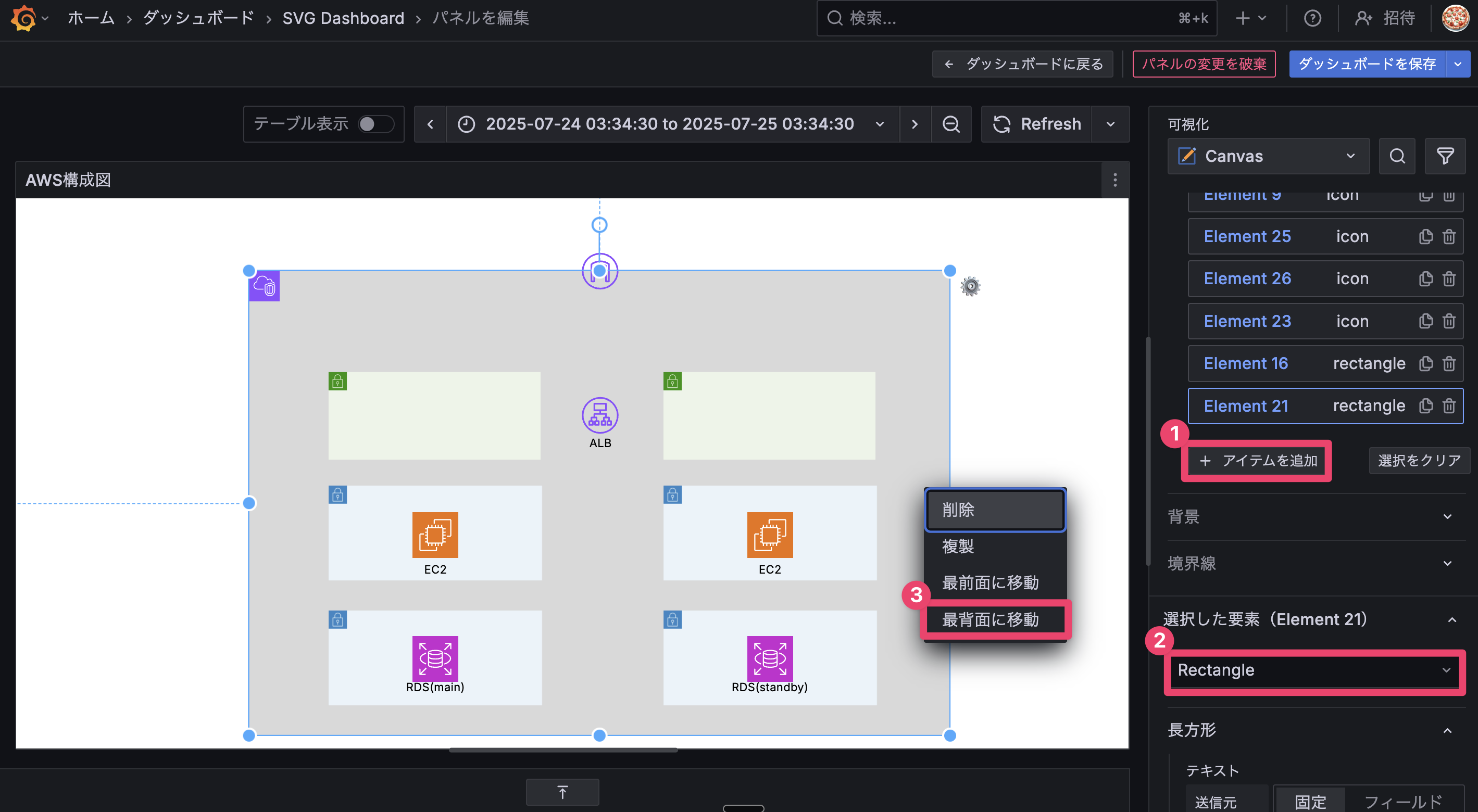Click Refresh button

(x=1036, y=124)
